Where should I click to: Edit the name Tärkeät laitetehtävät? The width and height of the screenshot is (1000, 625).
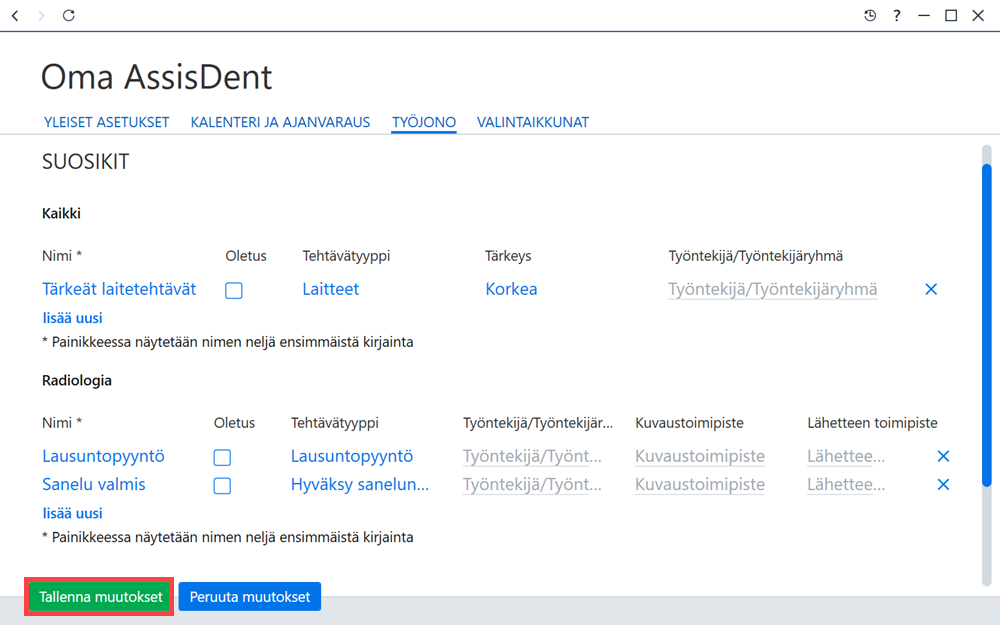119,289
